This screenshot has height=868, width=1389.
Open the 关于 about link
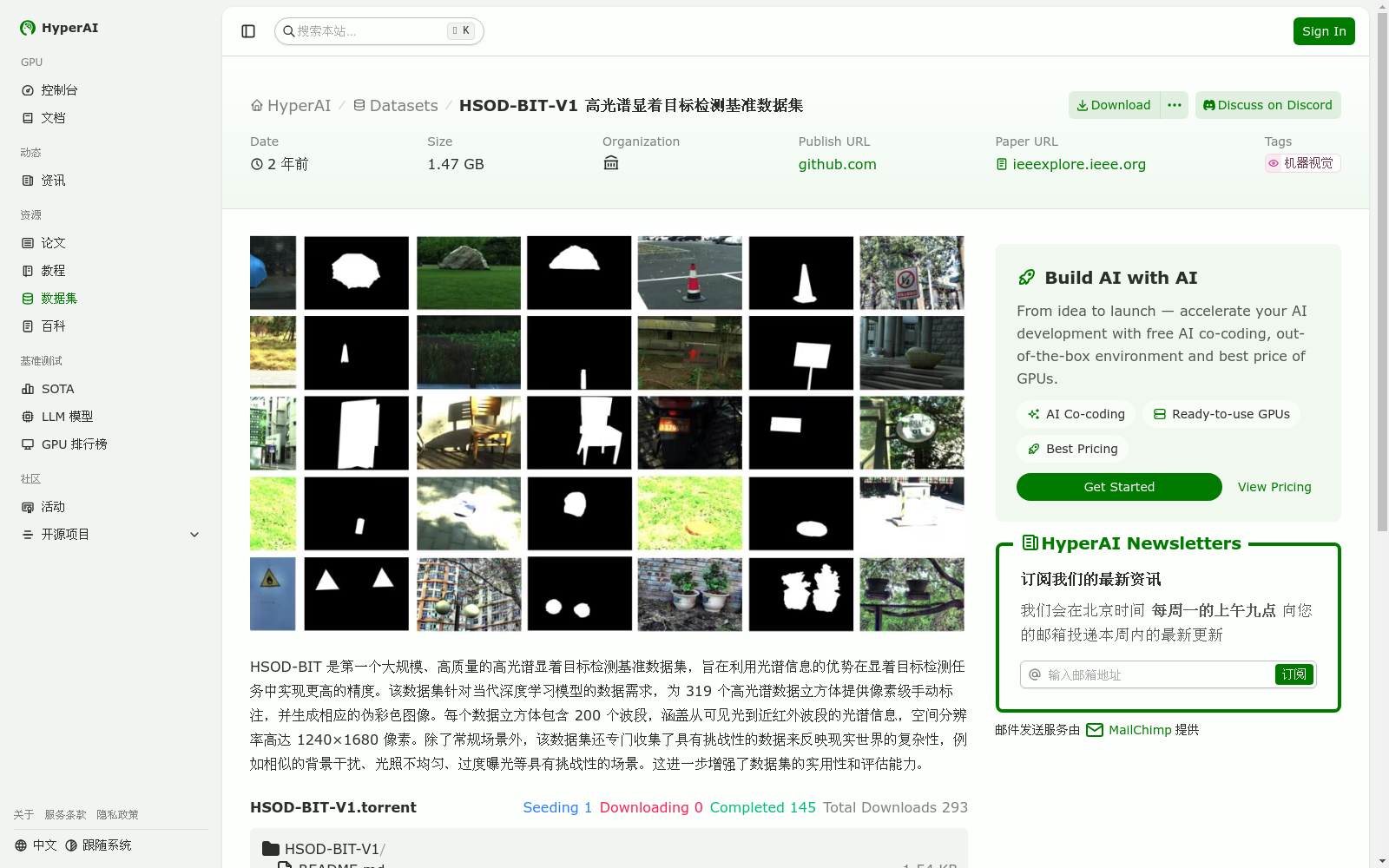23,815
